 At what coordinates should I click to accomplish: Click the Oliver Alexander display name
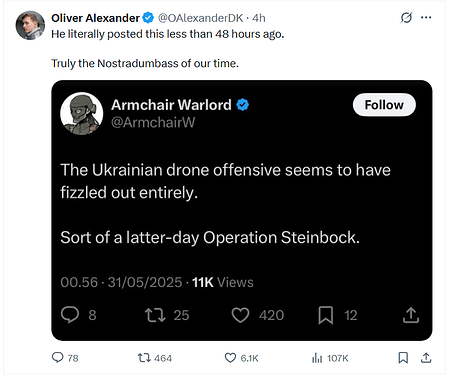(x=95, y=18)
